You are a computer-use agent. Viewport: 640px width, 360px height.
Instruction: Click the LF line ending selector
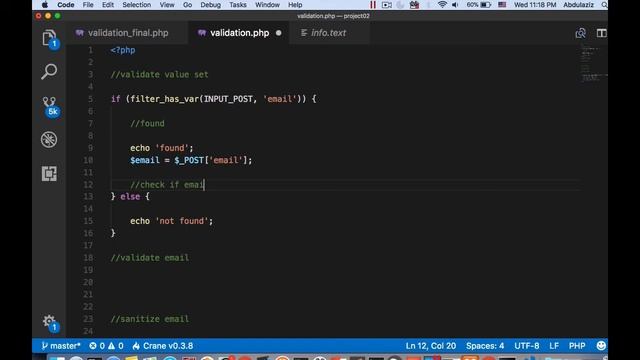pos(554,346)
